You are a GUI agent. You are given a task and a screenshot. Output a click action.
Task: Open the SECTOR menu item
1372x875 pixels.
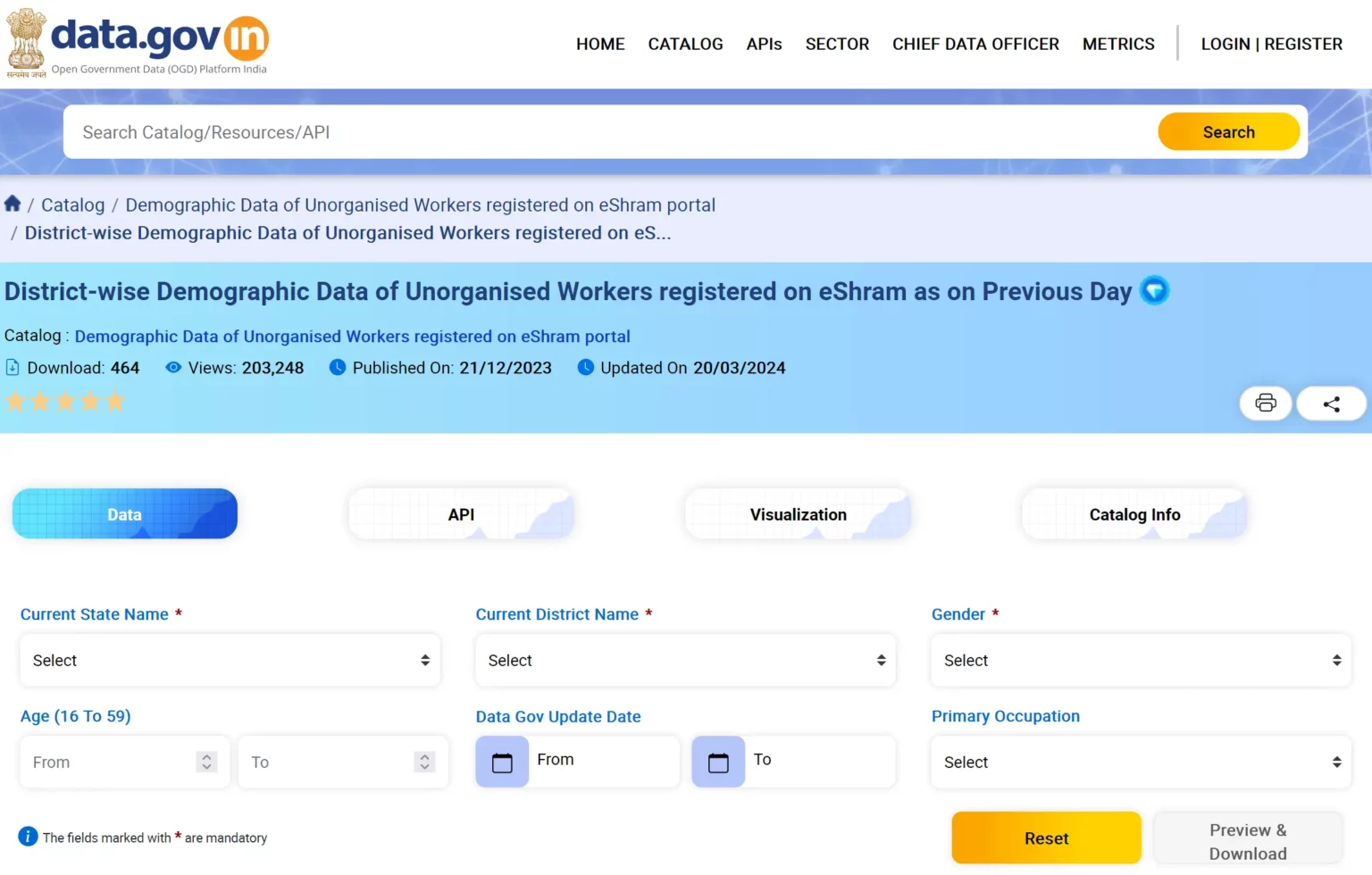pos(837,44)
